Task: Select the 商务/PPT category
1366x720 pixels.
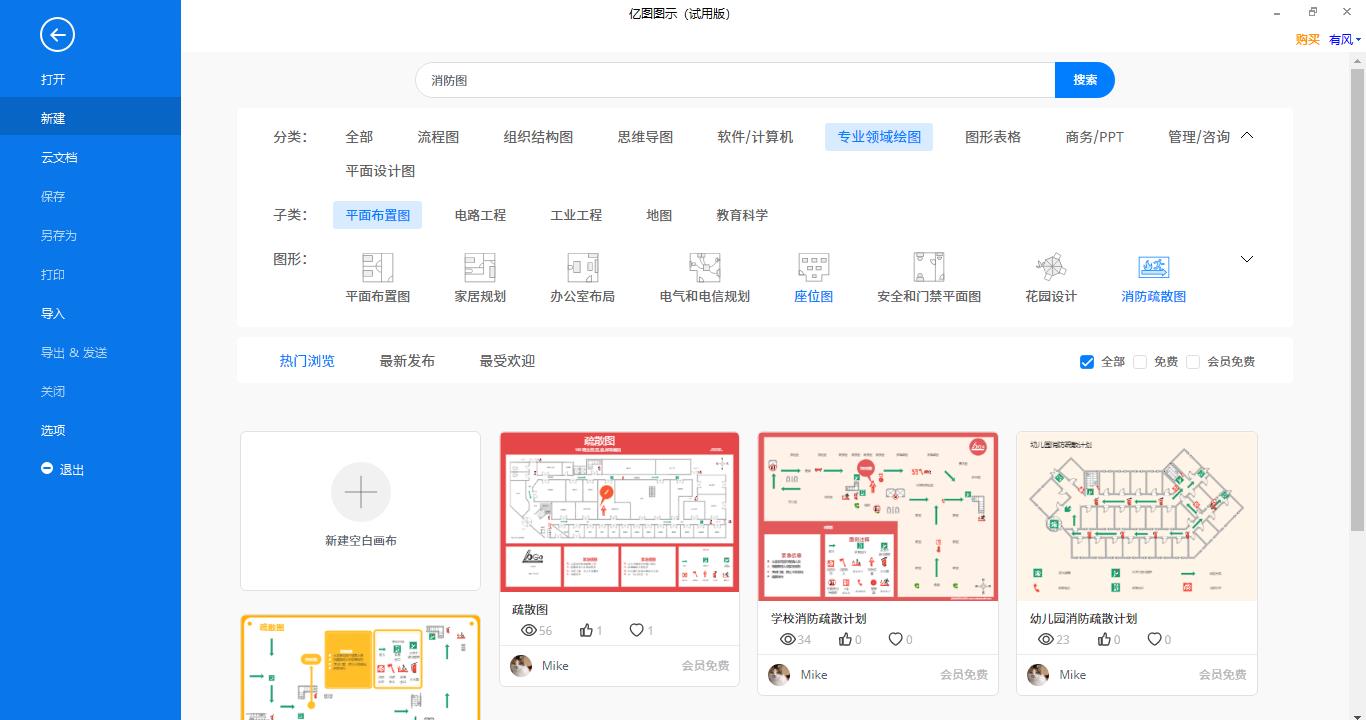Action: pyautogui.click(x=1095, y=137)
